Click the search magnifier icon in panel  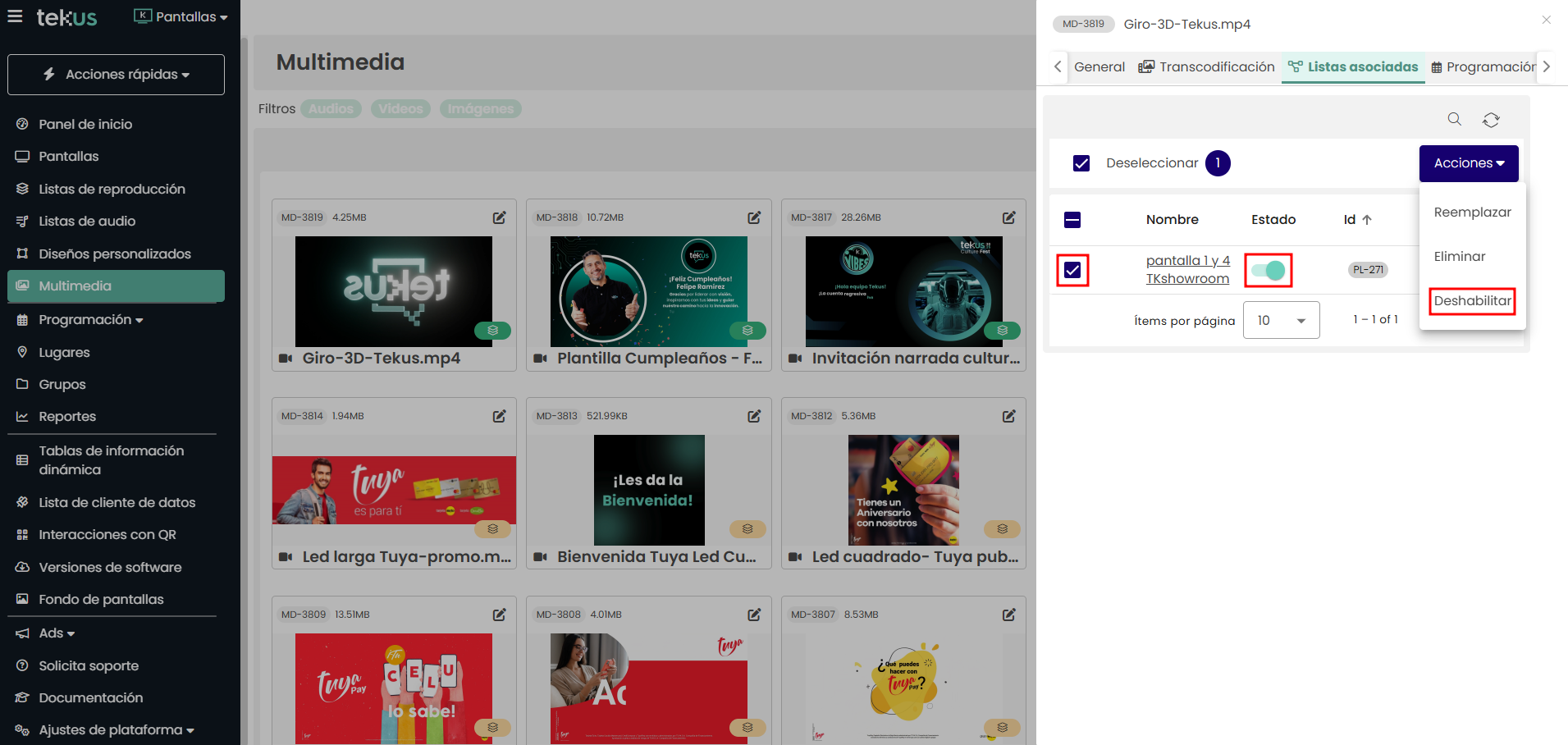(x=1454, y=120)
